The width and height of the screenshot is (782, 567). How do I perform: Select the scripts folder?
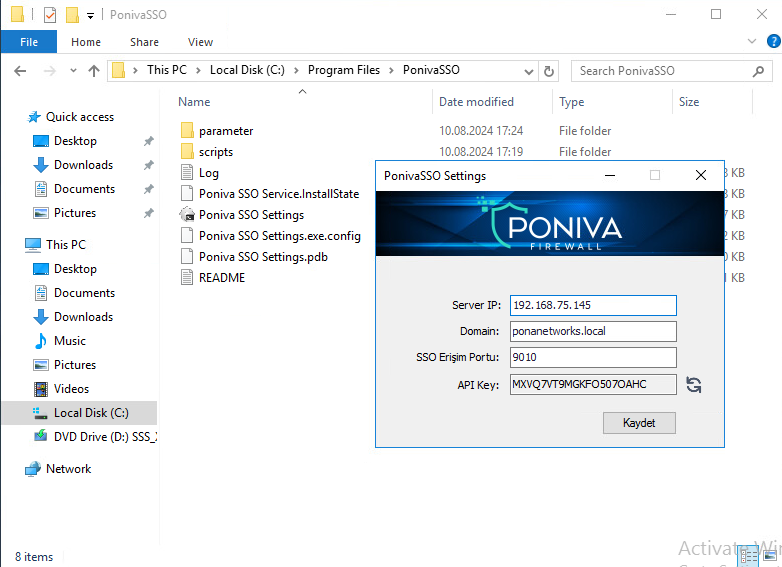(215, 152)
